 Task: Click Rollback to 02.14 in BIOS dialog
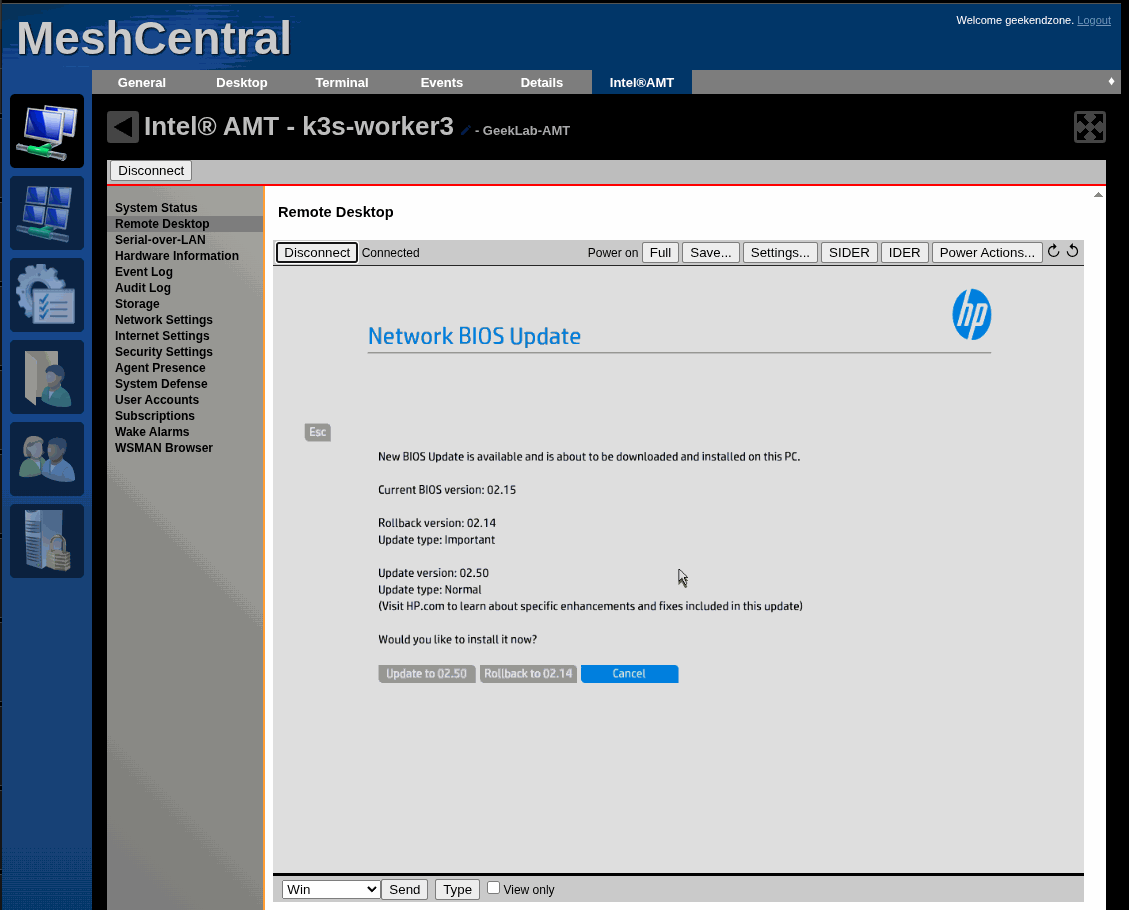coord(528,674)
